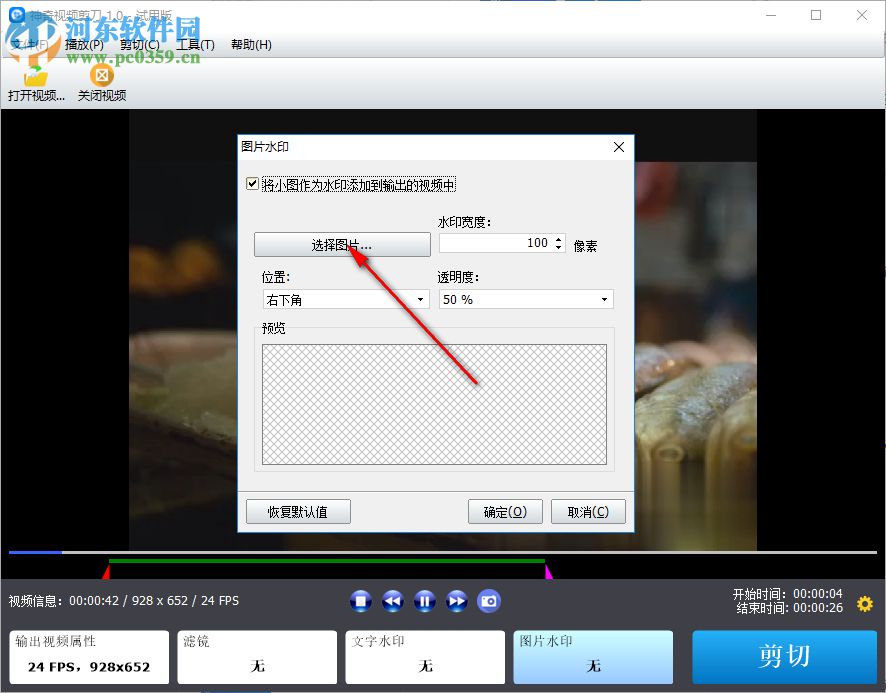Screen dimensions: 886x693
Task: Take a snapshot with the camera icon
Action: coord(489,601)
